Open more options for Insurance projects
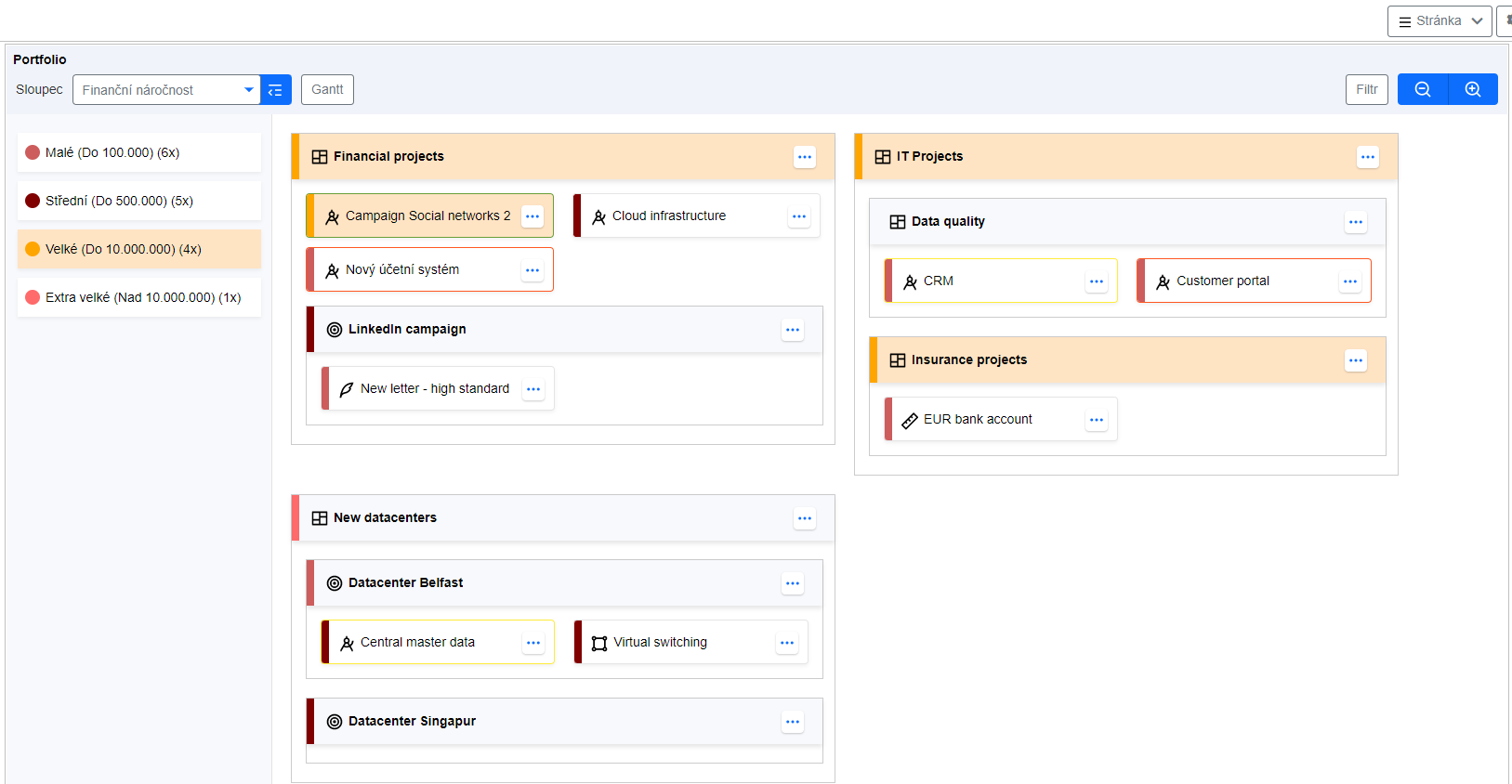 click(1356, 360)
